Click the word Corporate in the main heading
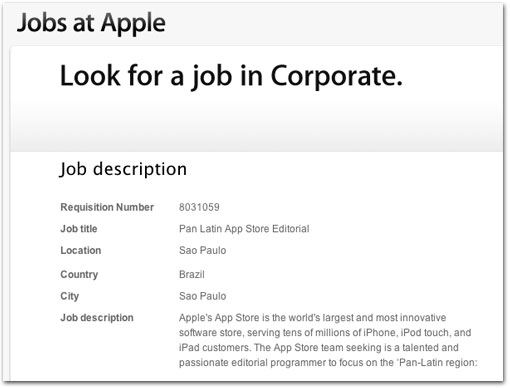Image resolution: width=510 pixels, height=388 pixels. click(336, 77)
